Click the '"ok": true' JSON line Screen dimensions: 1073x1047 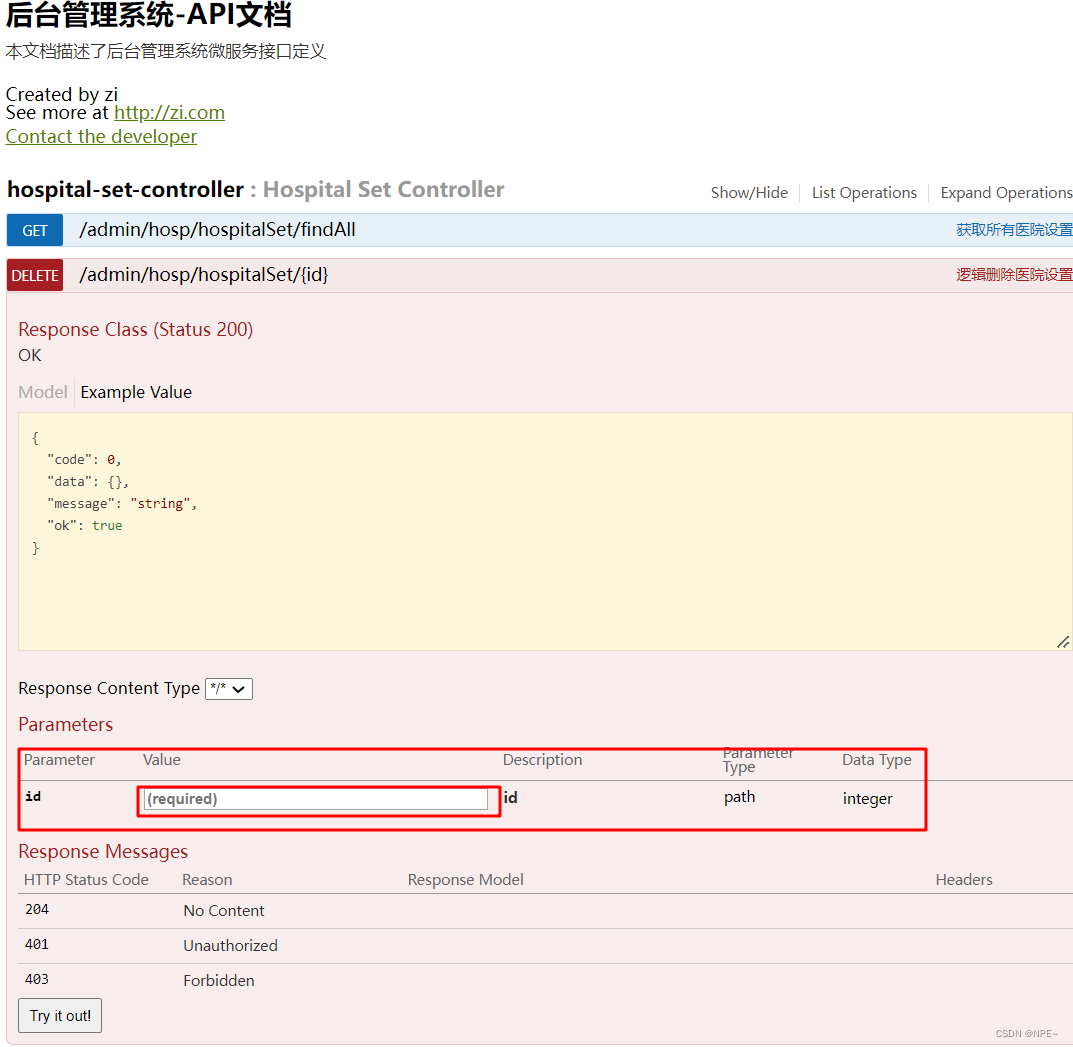85,526
